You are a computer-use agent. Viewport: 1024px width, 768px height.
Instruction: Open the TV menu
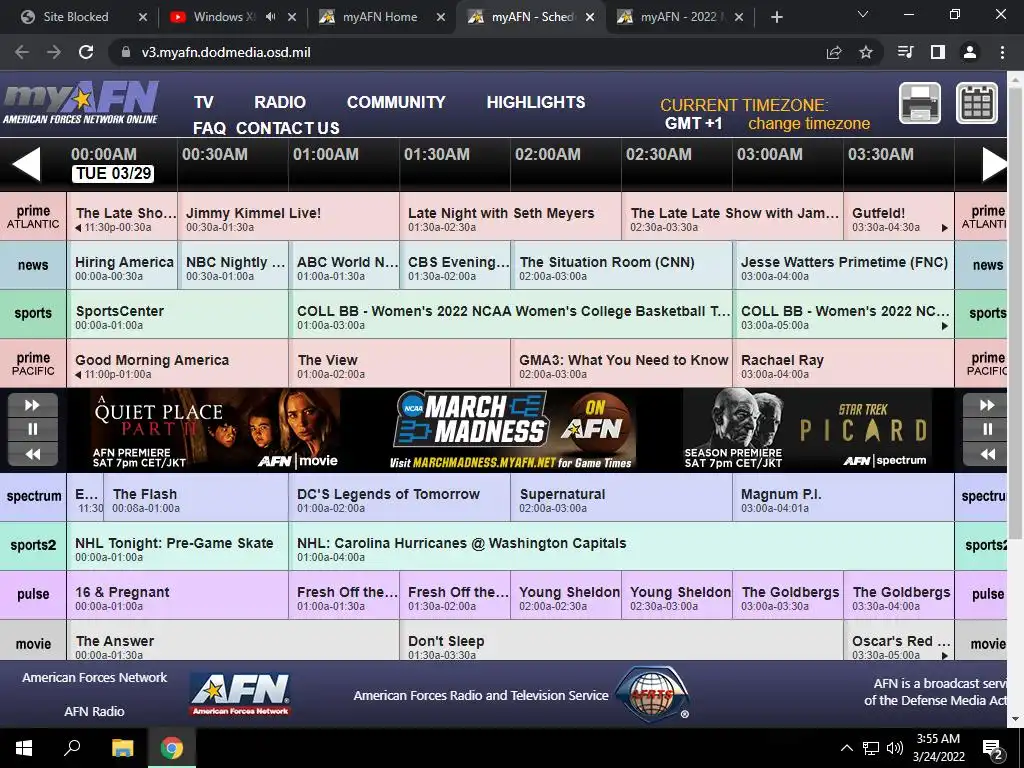[x=204, y=103]
